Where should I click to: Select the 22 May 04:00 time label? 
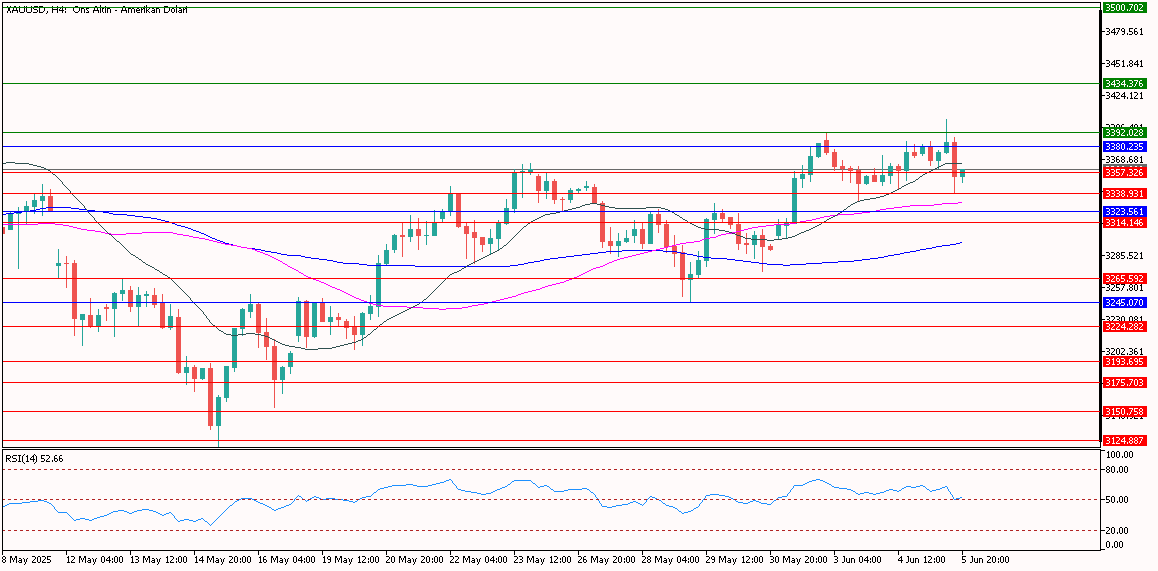(478, 560)
